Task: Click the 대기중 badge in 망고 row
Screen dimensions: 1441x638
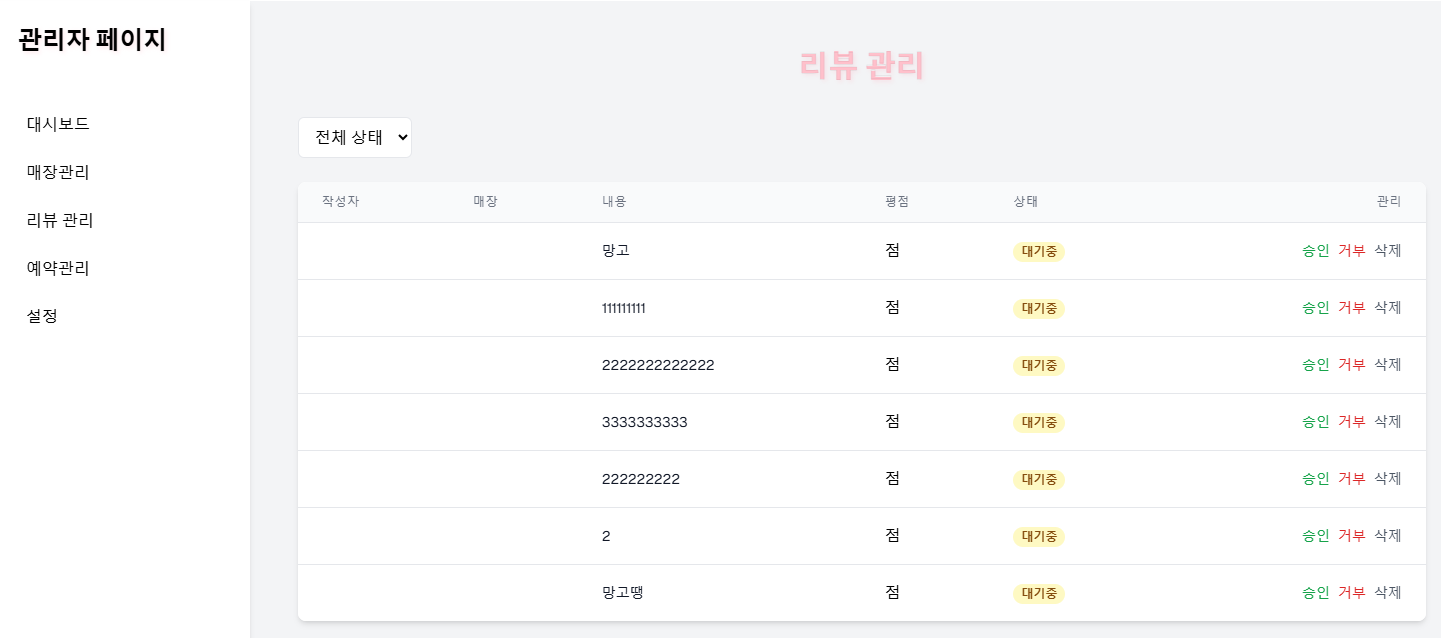Action: [1039, 251]
